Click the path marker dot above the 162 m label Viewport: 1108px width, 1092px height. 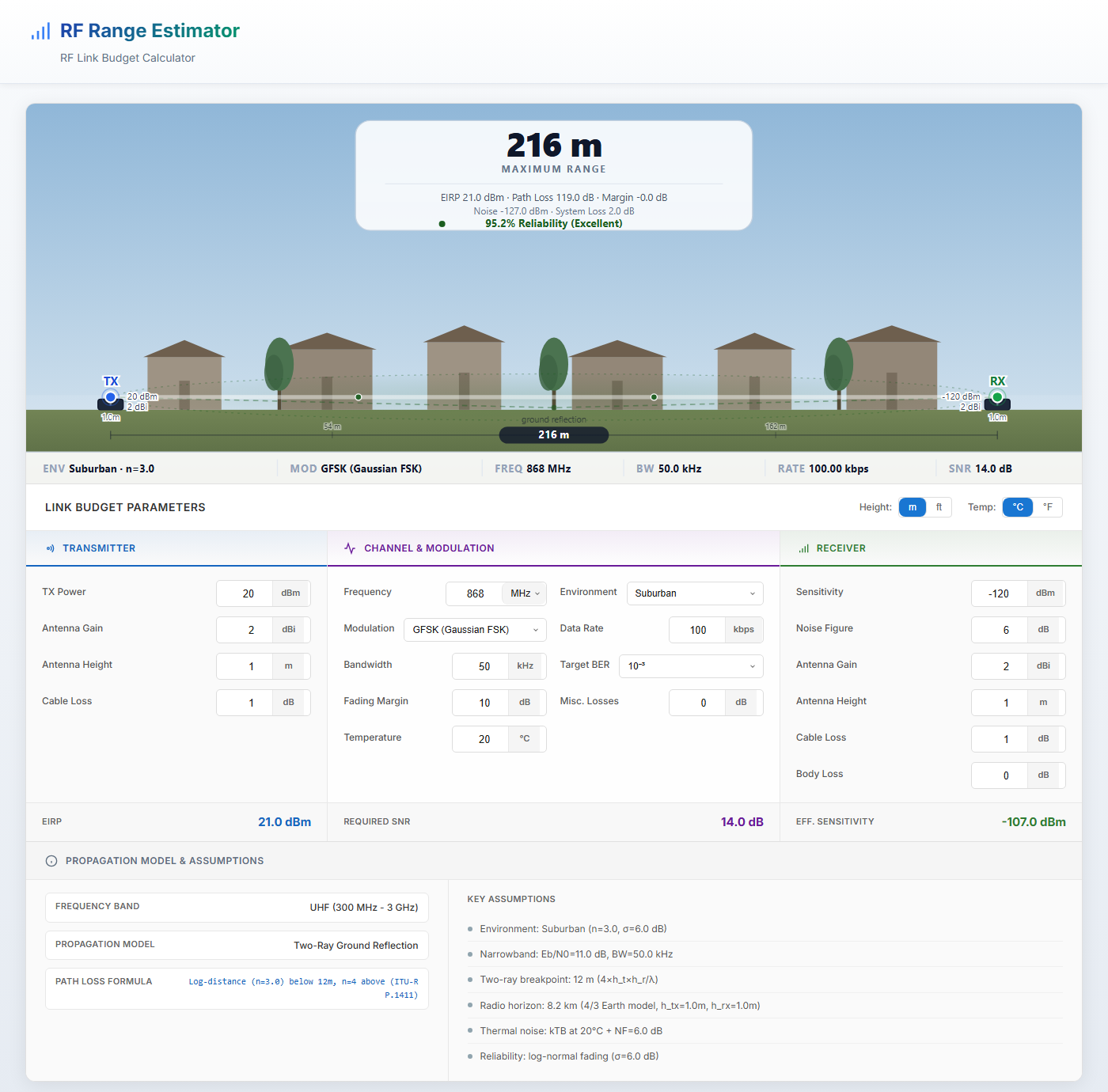coord(654,397)
